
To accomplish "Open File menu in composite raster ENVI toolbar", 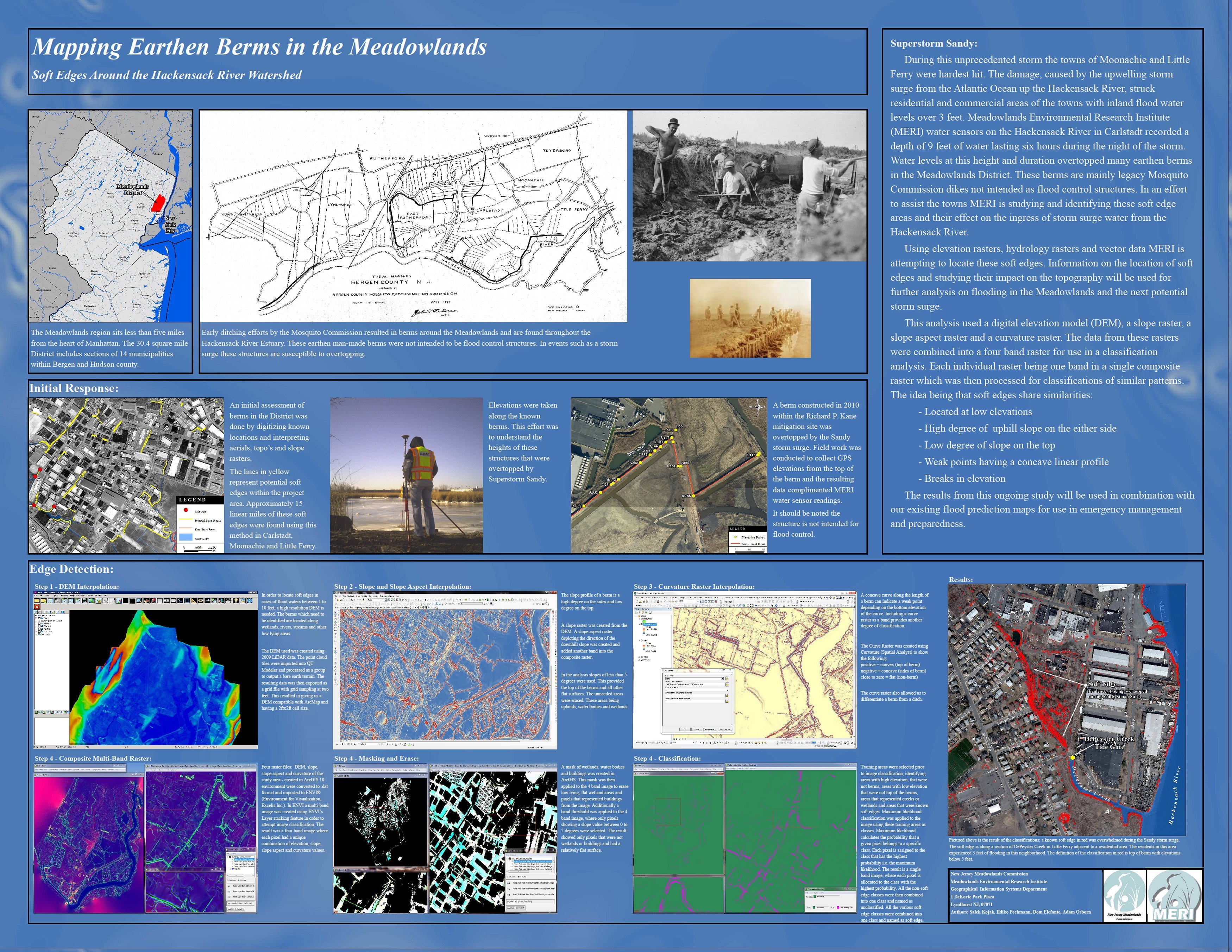I will tap(37, 770).
